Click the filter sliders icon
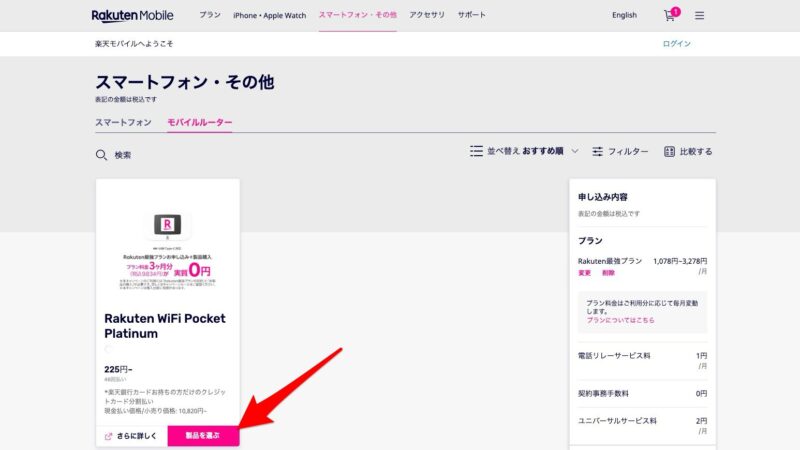This screenshot has height=450, width=800. coord(597,152)
